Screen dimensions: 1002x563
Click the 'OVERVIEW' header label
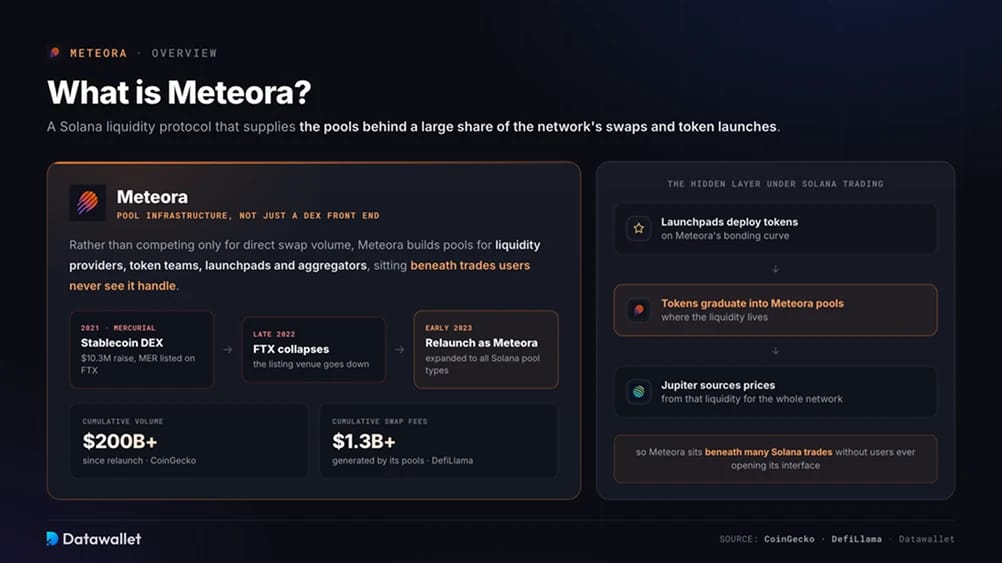184,53
